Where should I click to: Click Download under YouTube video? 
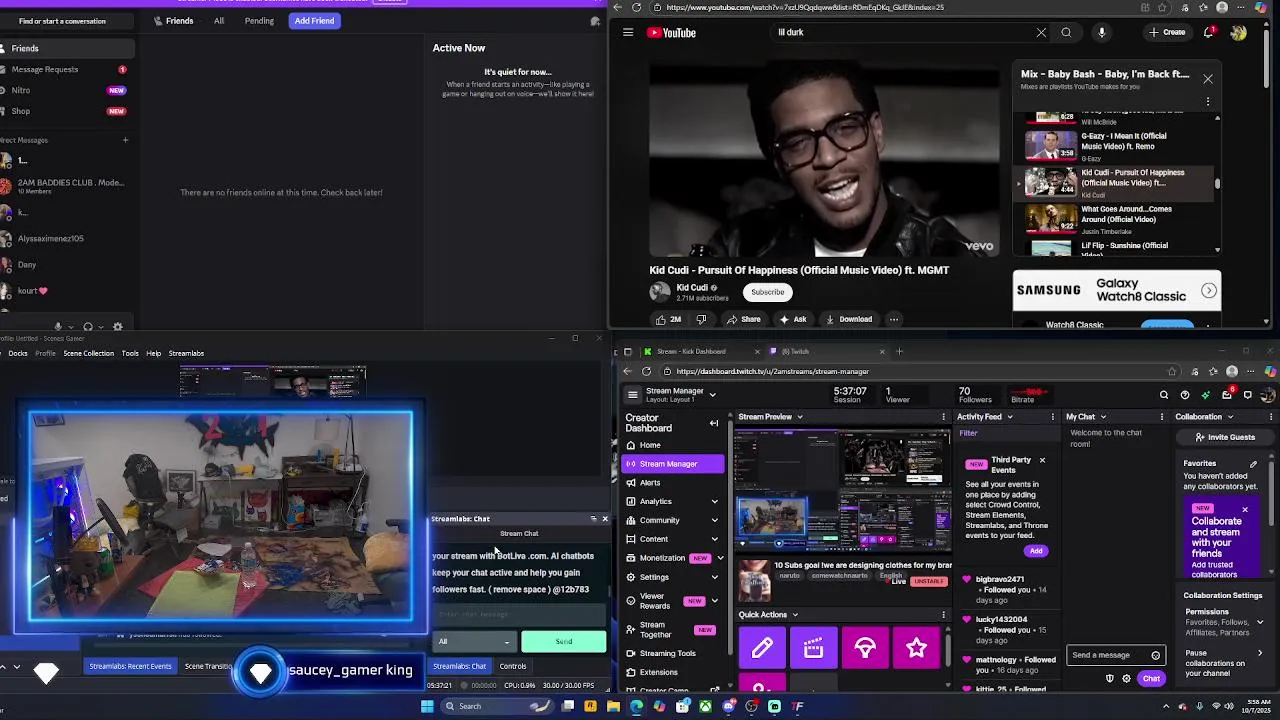click(x=848, y=319)
